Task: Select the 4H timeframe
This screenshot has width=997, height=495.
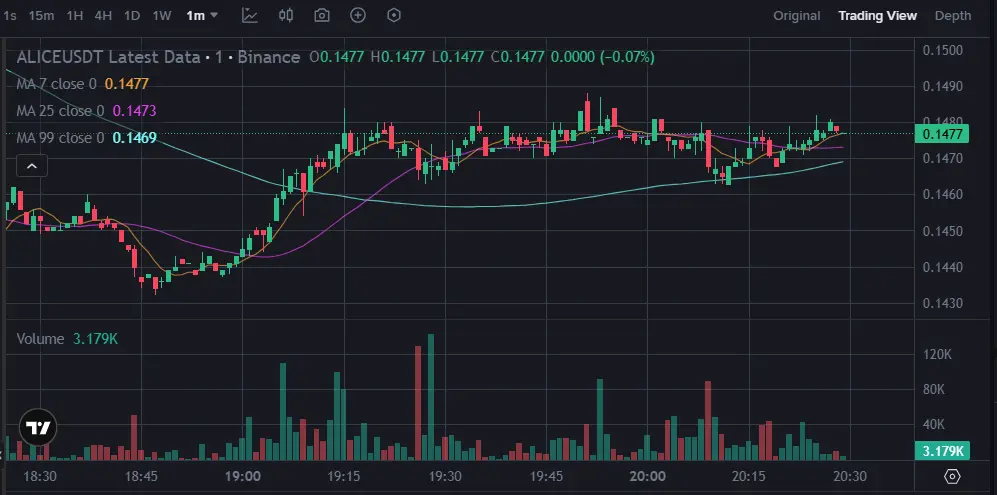Action: [103, 16]
